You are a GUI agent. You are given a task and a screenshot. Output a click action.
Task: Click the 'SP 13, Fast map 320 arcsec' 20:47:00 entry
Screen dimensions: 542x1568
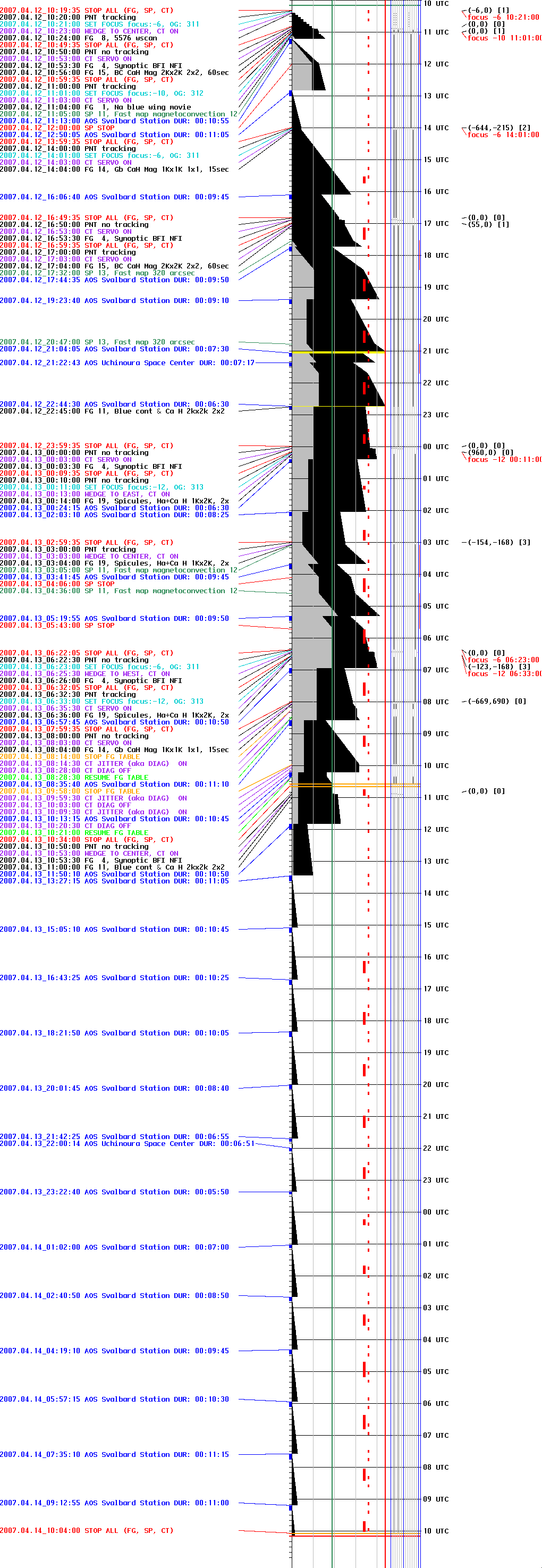pos(97,342)
